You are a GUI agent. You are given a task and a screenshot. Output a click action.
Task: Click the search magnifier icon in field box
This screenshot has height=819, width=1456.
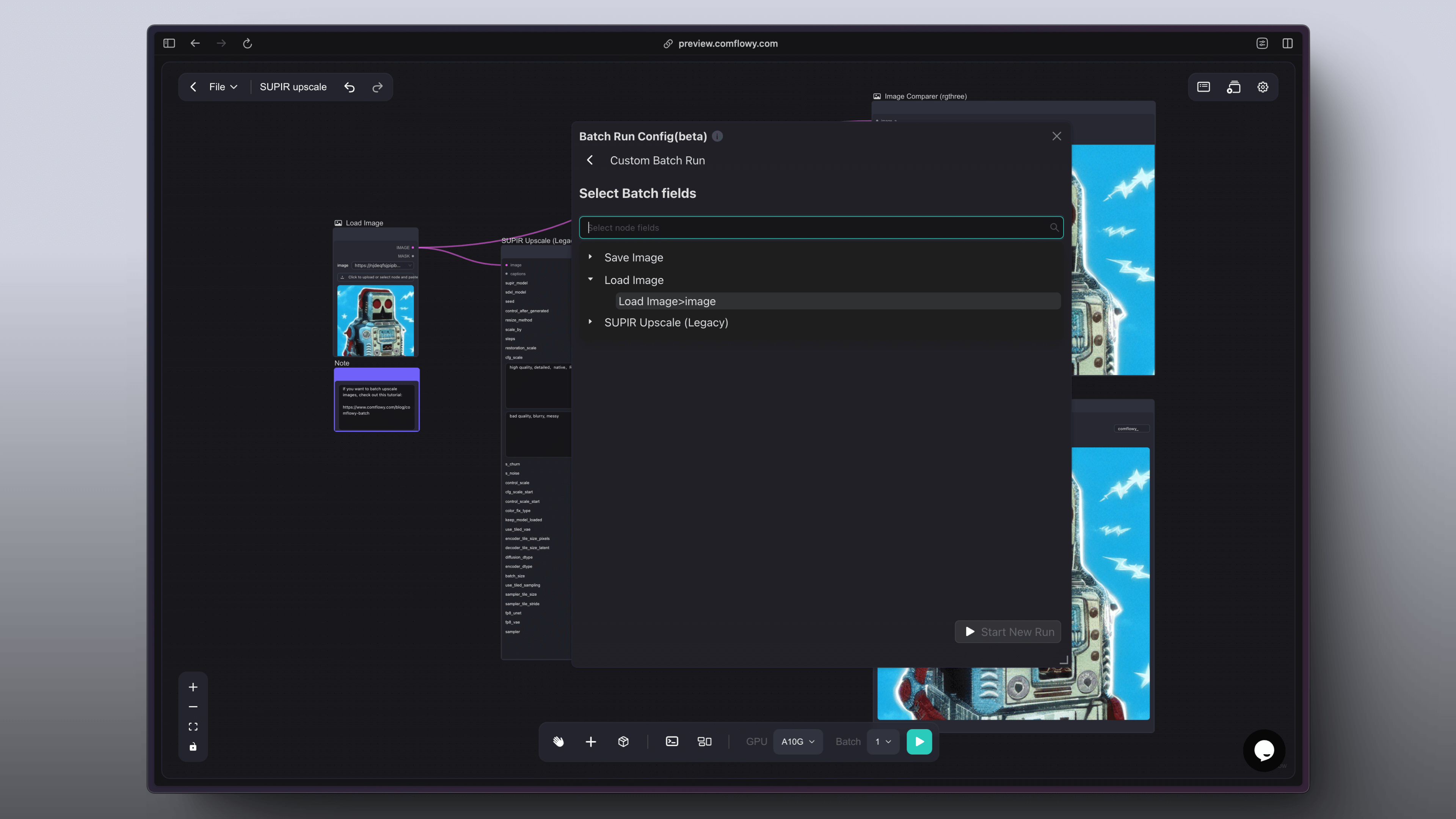(1054, 228)
